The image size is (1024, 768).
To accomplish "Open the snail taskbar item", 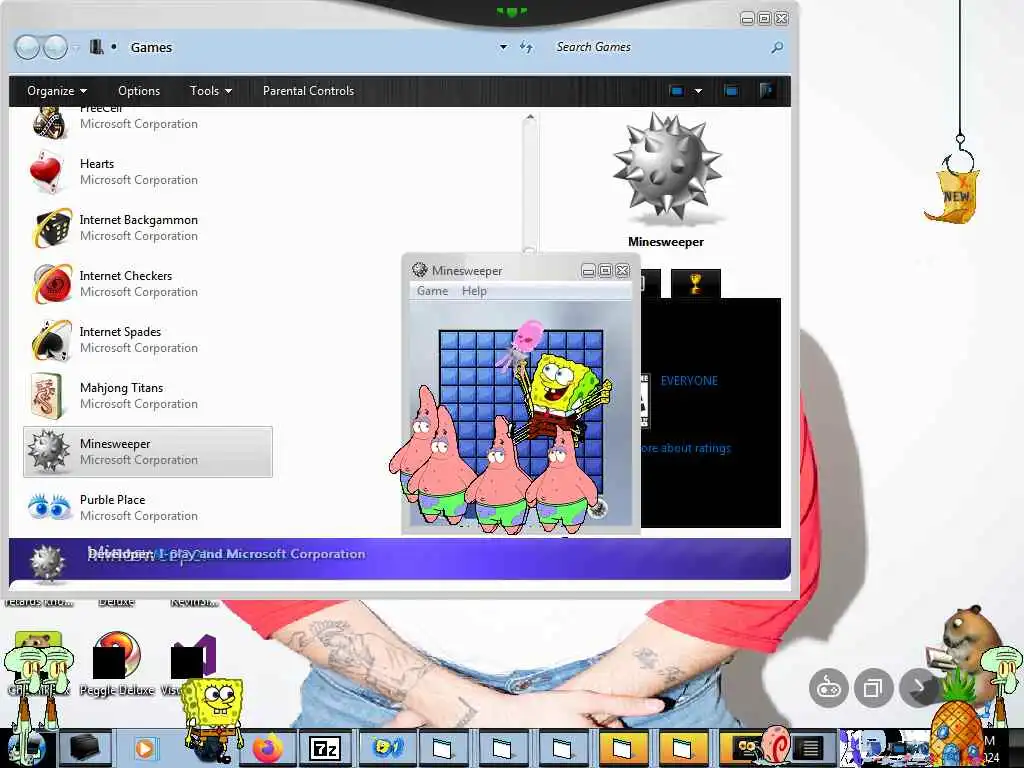I will point(775,744).
